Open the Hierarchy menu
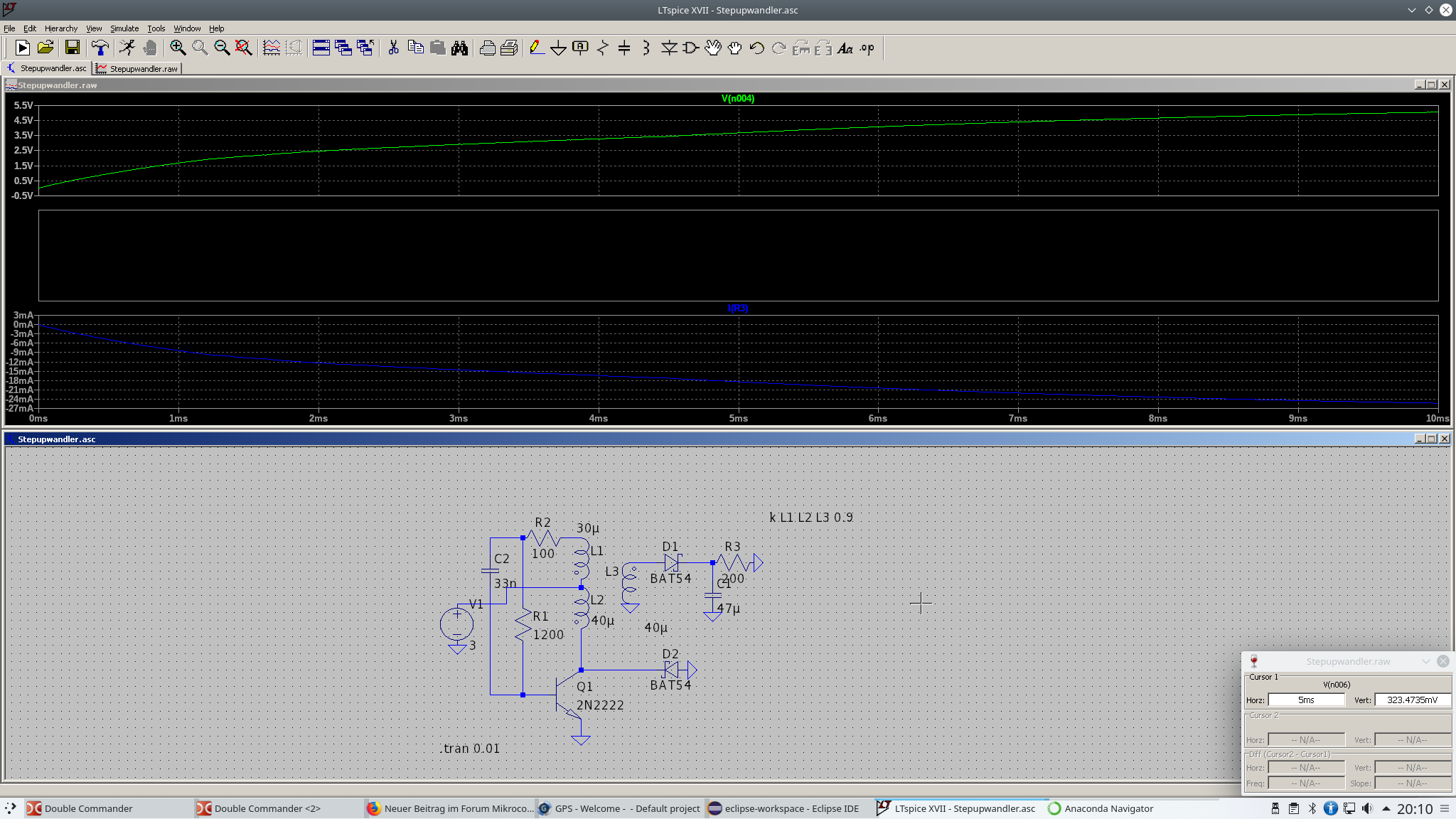This screenshot has width=1456, height=819. pyautogui.click(x=60, y=28)
